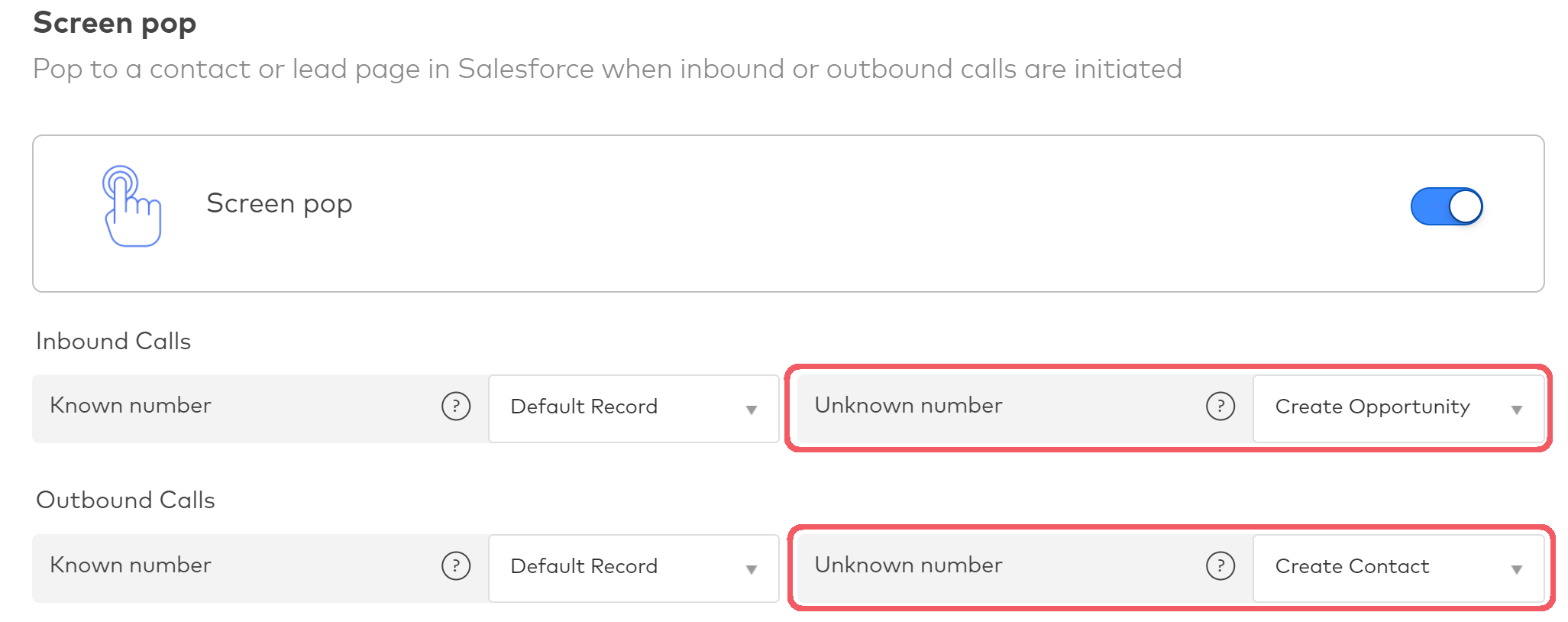
Task: Click the outbound Unknown number field label
Action: click(908, 565)
